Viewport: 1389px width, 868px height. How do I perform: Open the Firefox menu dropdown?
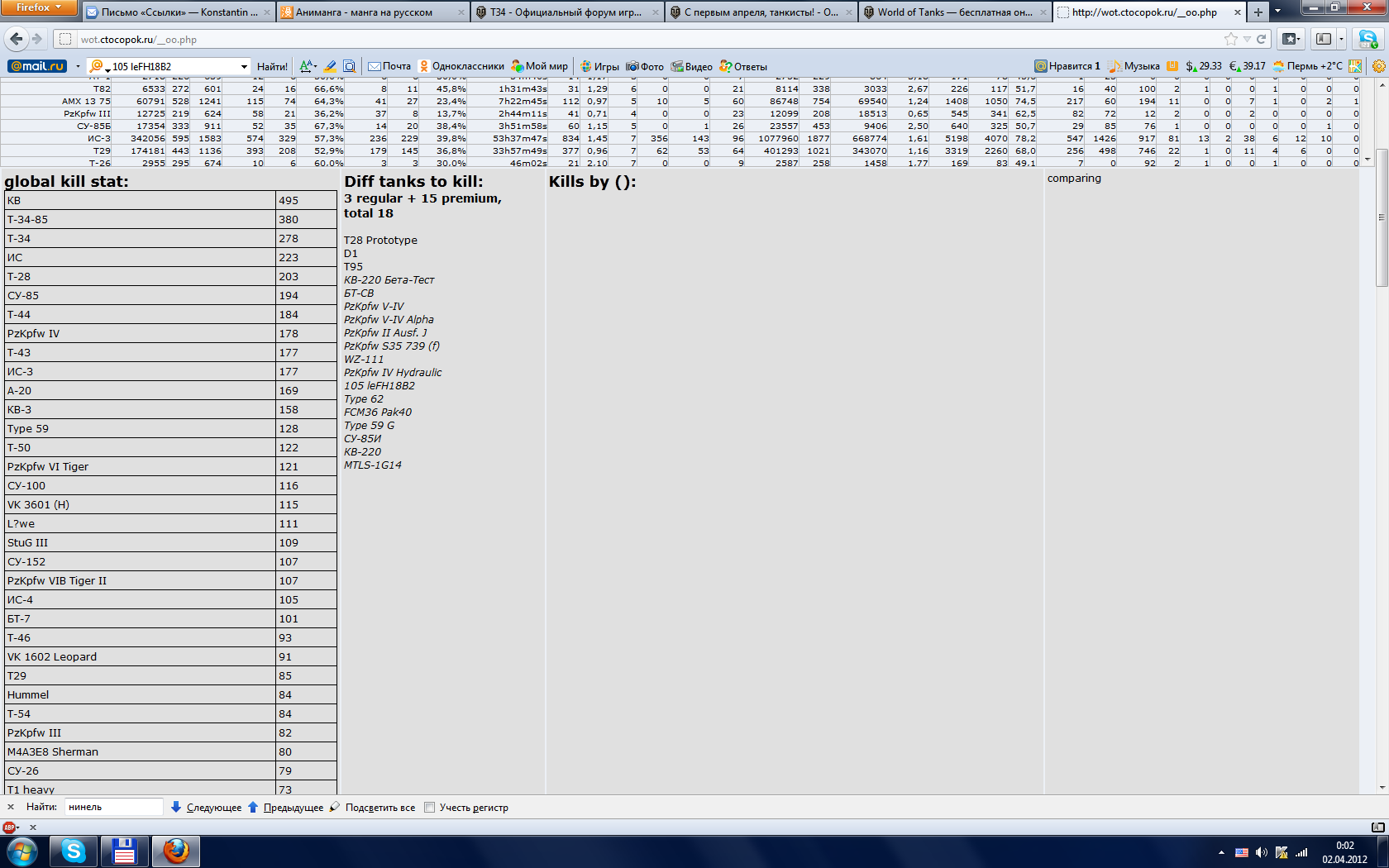pyautogui.click(x=39, y=7)
